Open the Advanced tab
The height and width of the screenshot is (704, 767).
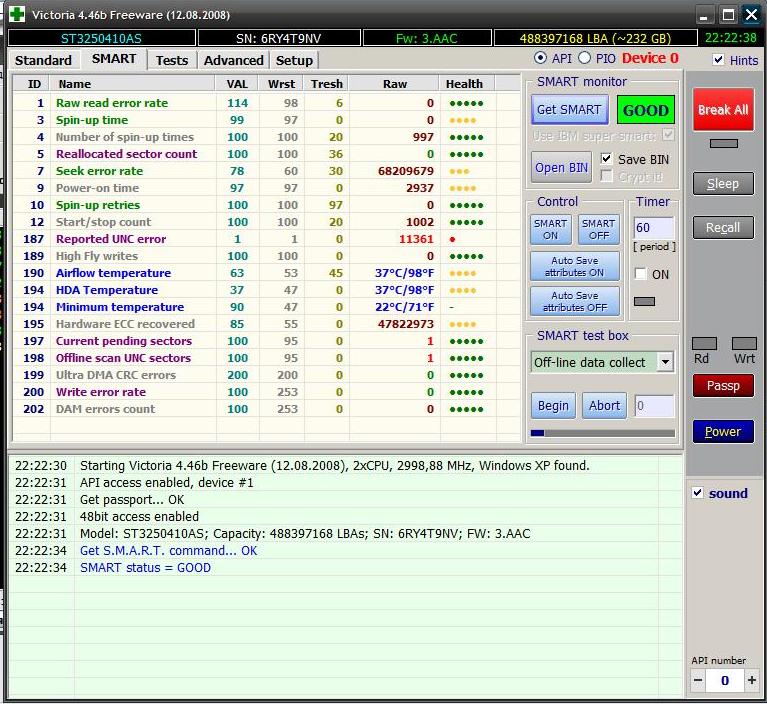pos(233,60)
